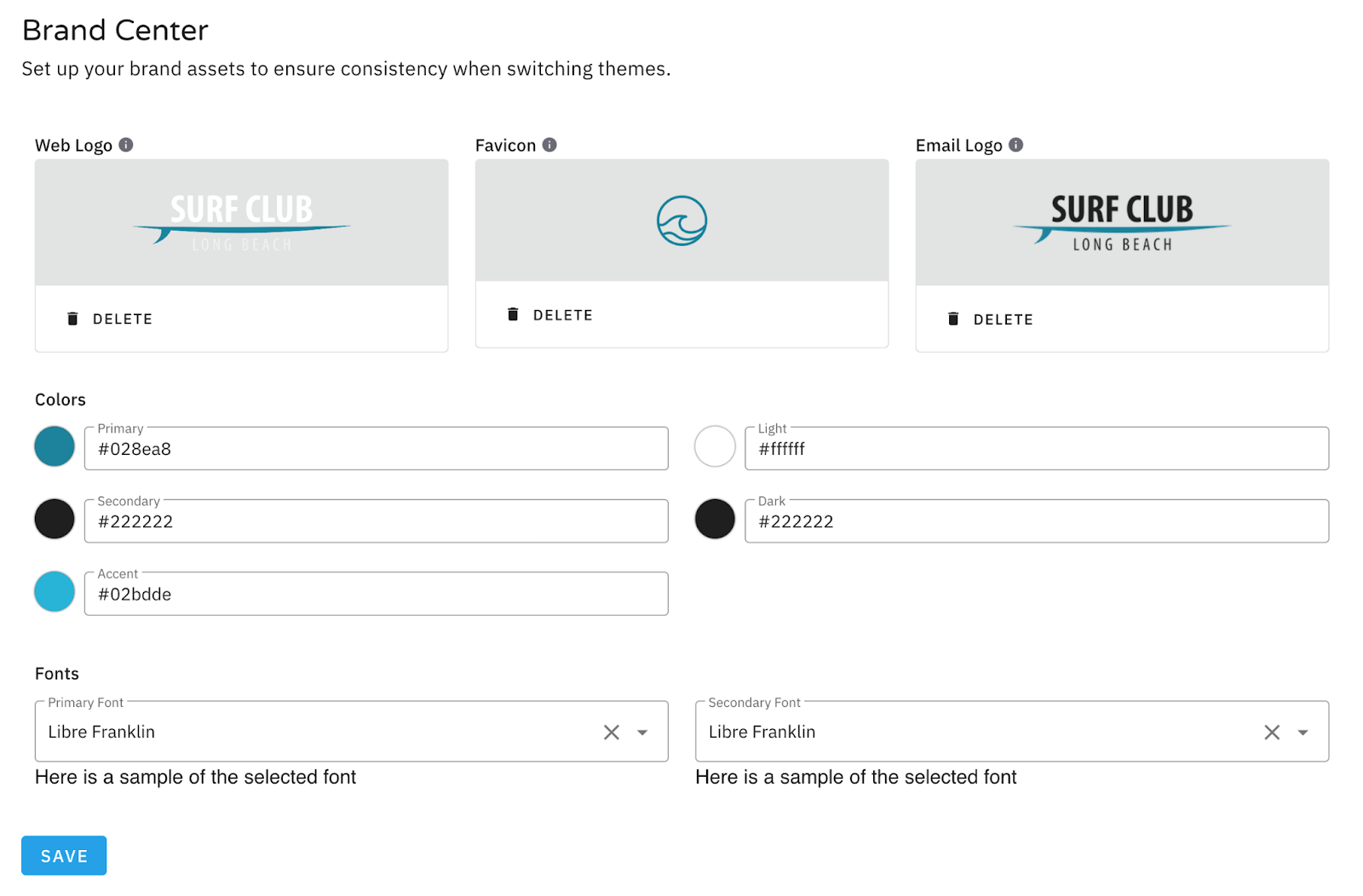Click the Email Logo info icon
This screenshot has height=896, width=1363.
tap(1015, 145)
